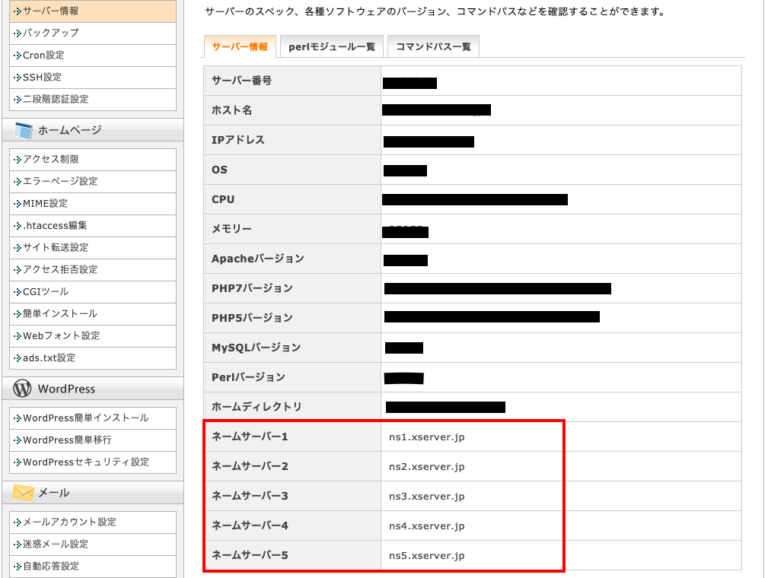Click the arrow icon beside Cron設定
Screen dimensions: 768x578
[x=17, y=55]
